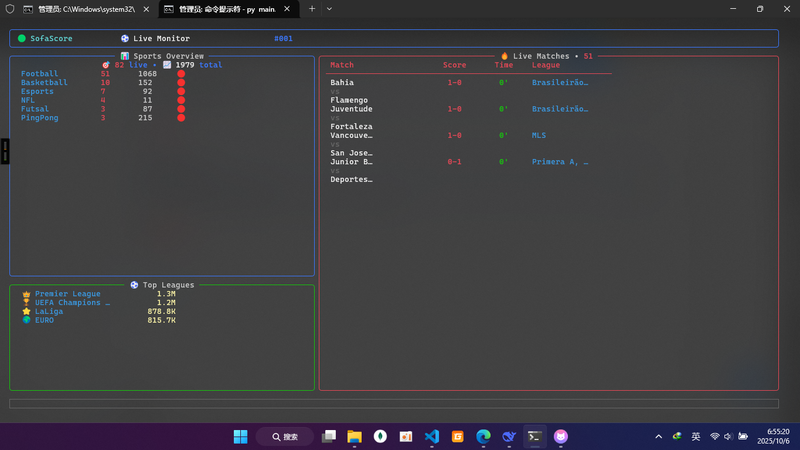Screen dimensions: 800x450
Task: Select the Futsal sport row
Action: click(103, 109)
